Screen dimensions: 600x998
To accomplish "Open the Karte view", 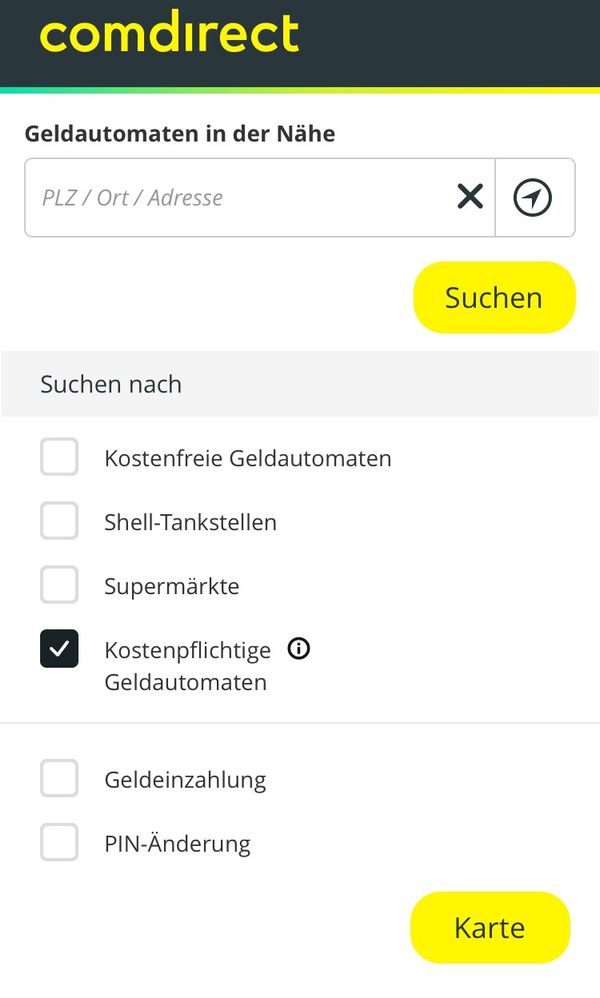I will pos(489,927).
